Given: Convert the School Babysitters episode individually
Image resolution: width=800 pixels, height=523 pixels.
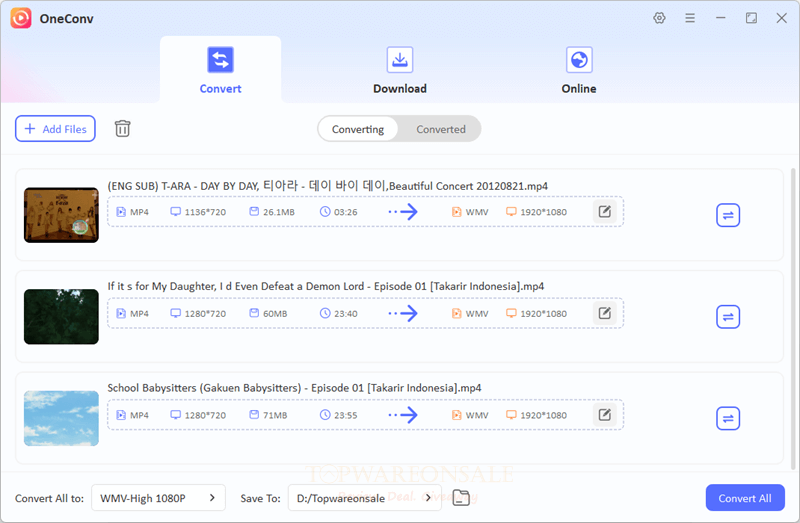Looking at the screenshot, I should coord(728,418).
